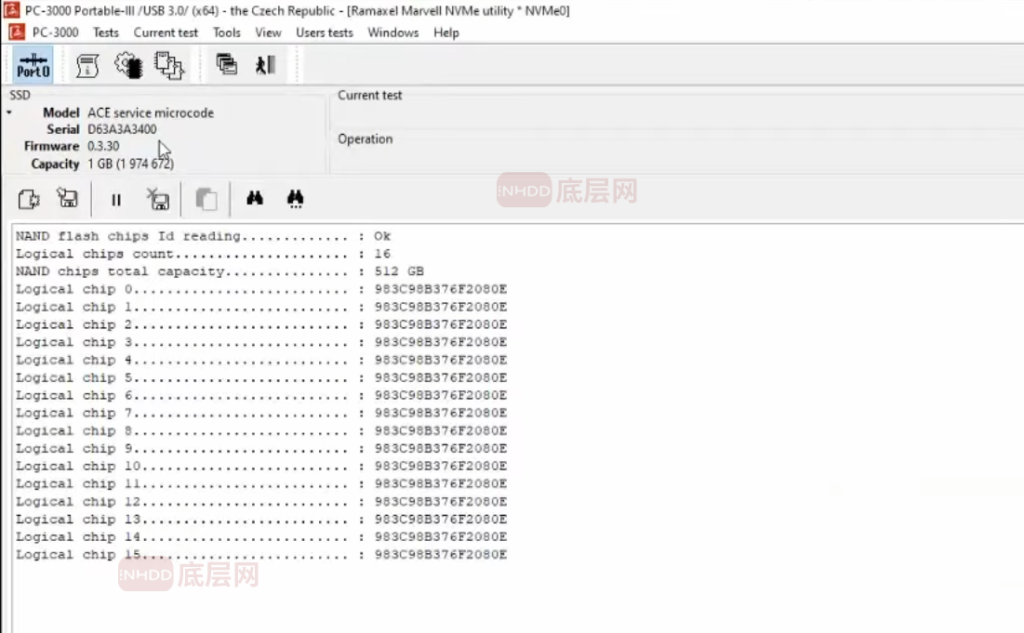Screen dimensions: 1024x633
Task: Click the export log icon
Action: pos(29,199)
